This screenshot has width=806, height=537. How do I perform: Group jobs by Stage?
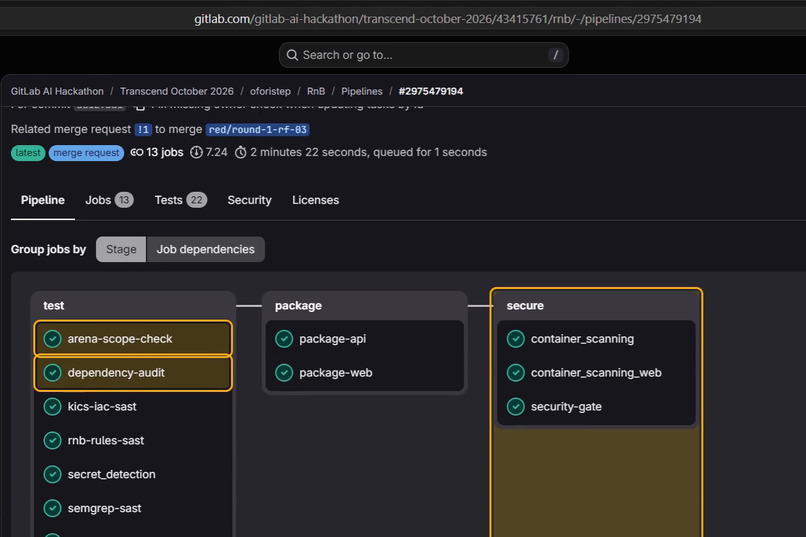pos(121,249)
